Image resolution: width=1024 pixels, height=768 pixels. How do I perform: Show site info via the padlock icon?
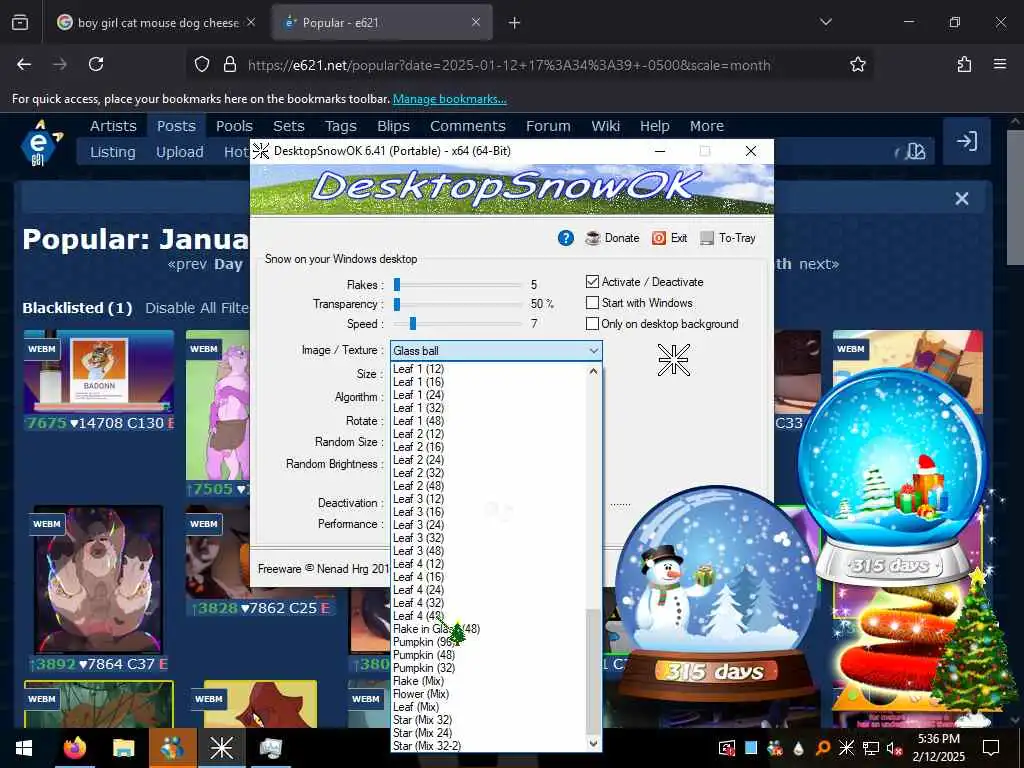229,65
